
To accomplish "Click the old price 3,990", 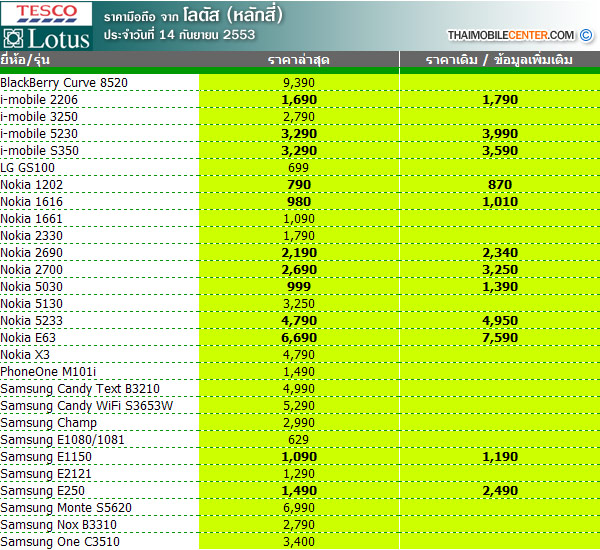I will tap(500, 134).
